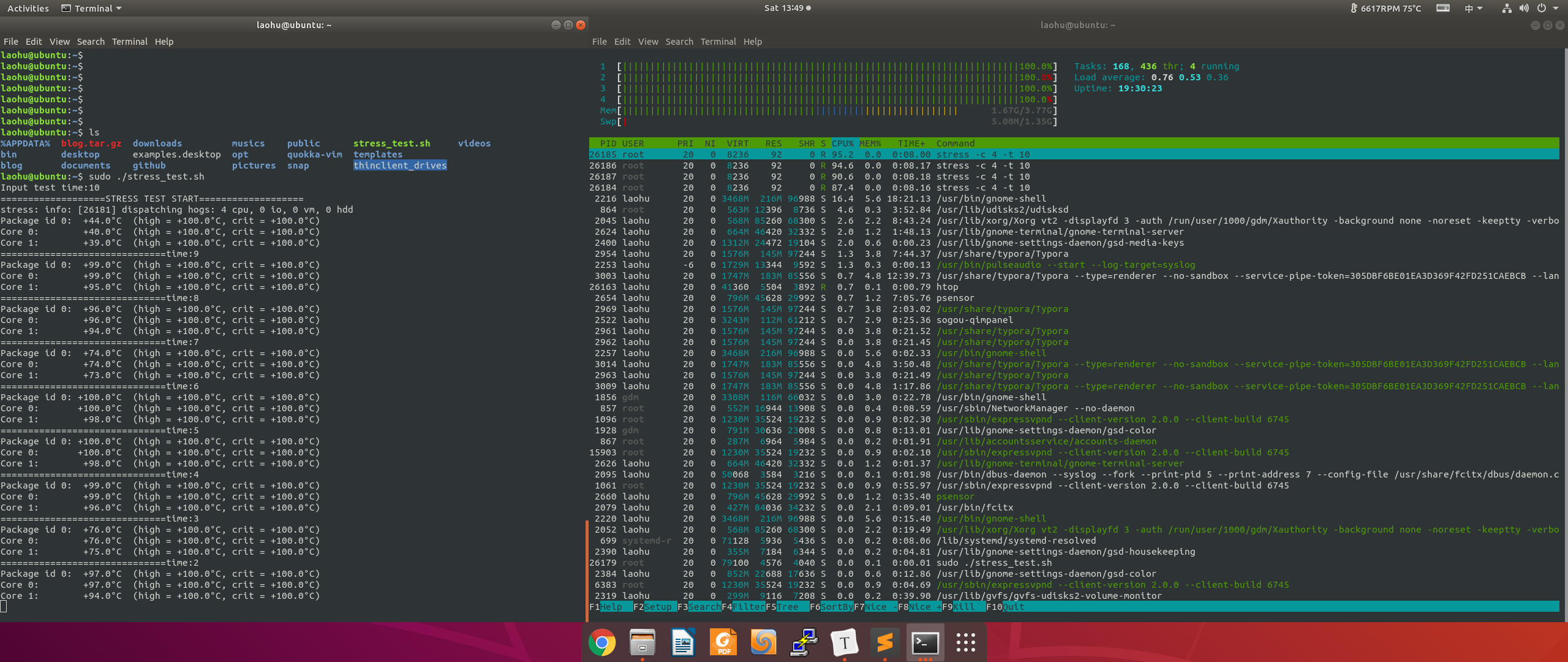The image size is (1568, 662).
Task: Launch the orange swirl Meld dock icon
Action: tap(763, 642)
